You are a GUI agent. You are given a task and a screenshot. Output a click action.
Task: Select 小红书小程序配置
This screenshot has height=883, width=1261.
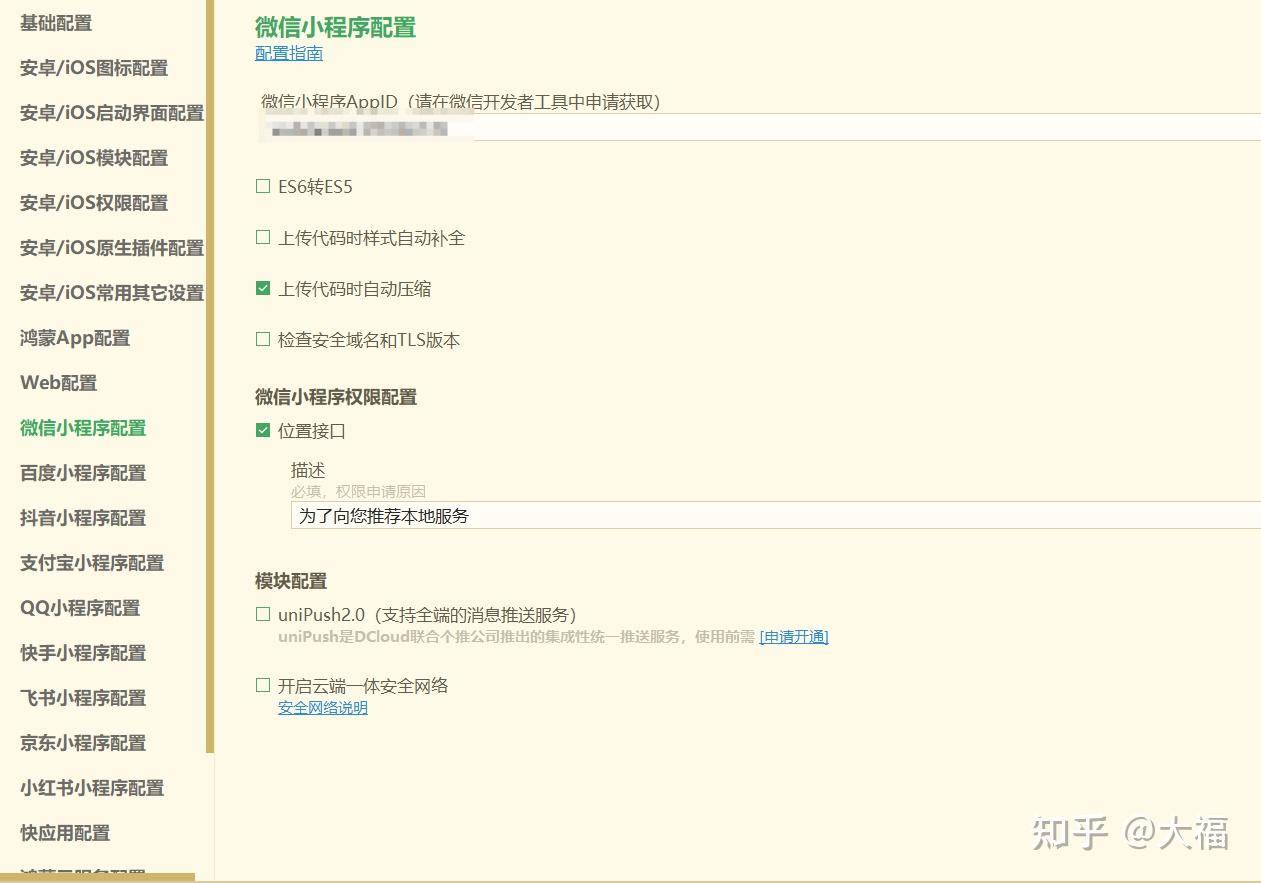pyautogui.click(x=92, y=788)
